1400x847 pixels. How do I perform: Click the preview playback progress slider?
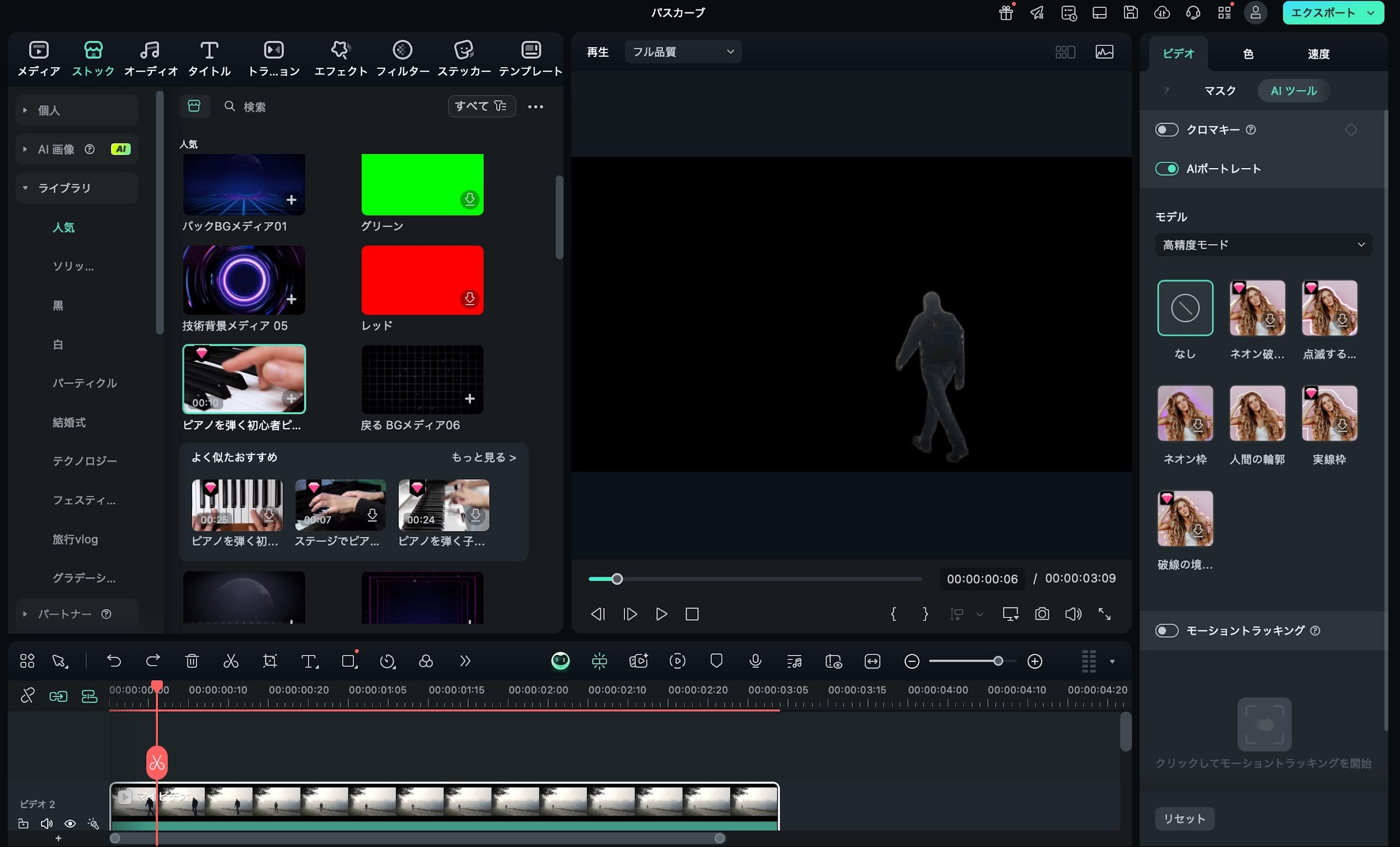(x=755, y=579)
